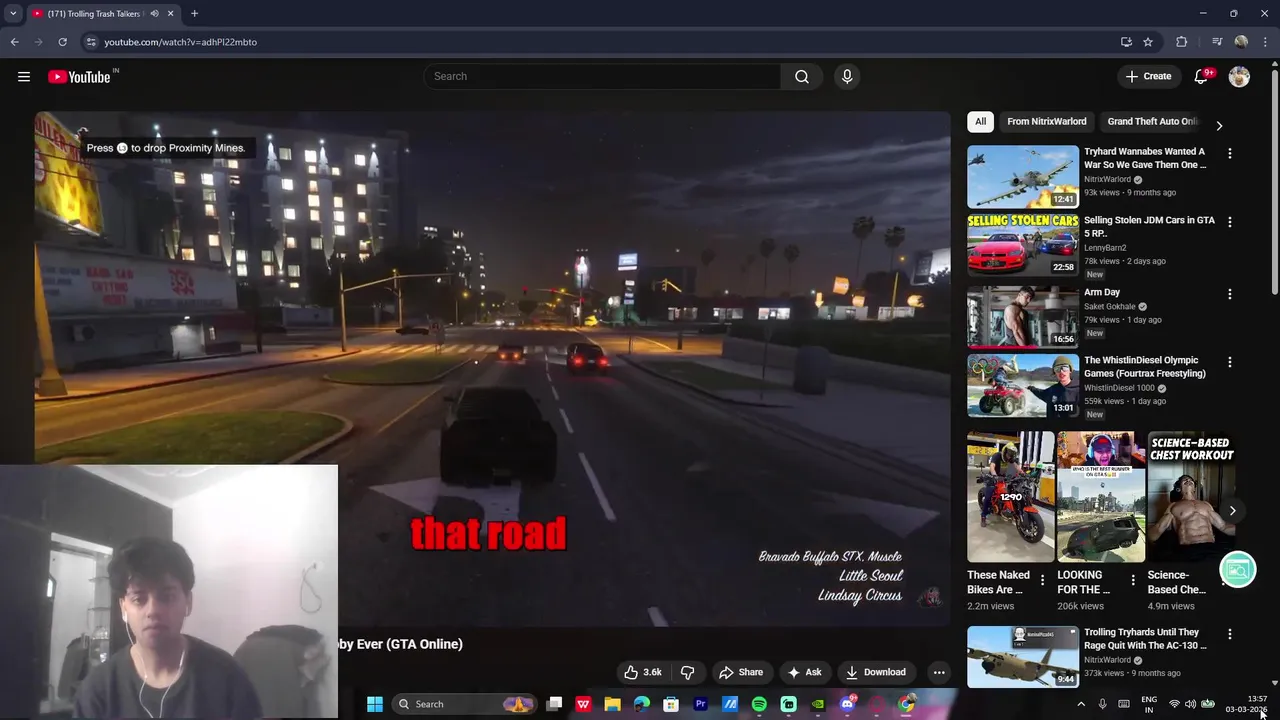Open more actions under the video
The image size is (1280, 720).
pos(939,672)
